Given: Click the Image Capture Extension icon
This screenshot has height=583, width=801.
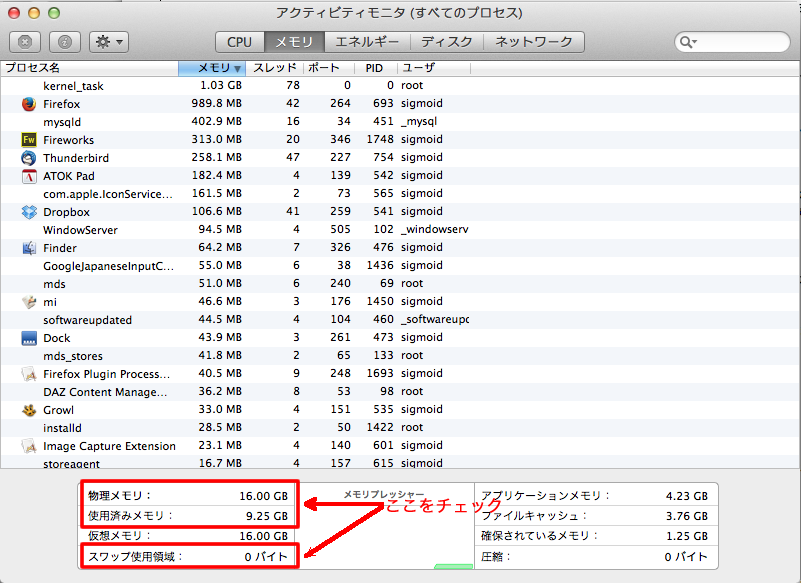Looking at the screenshot, I should tap(29, 446).
